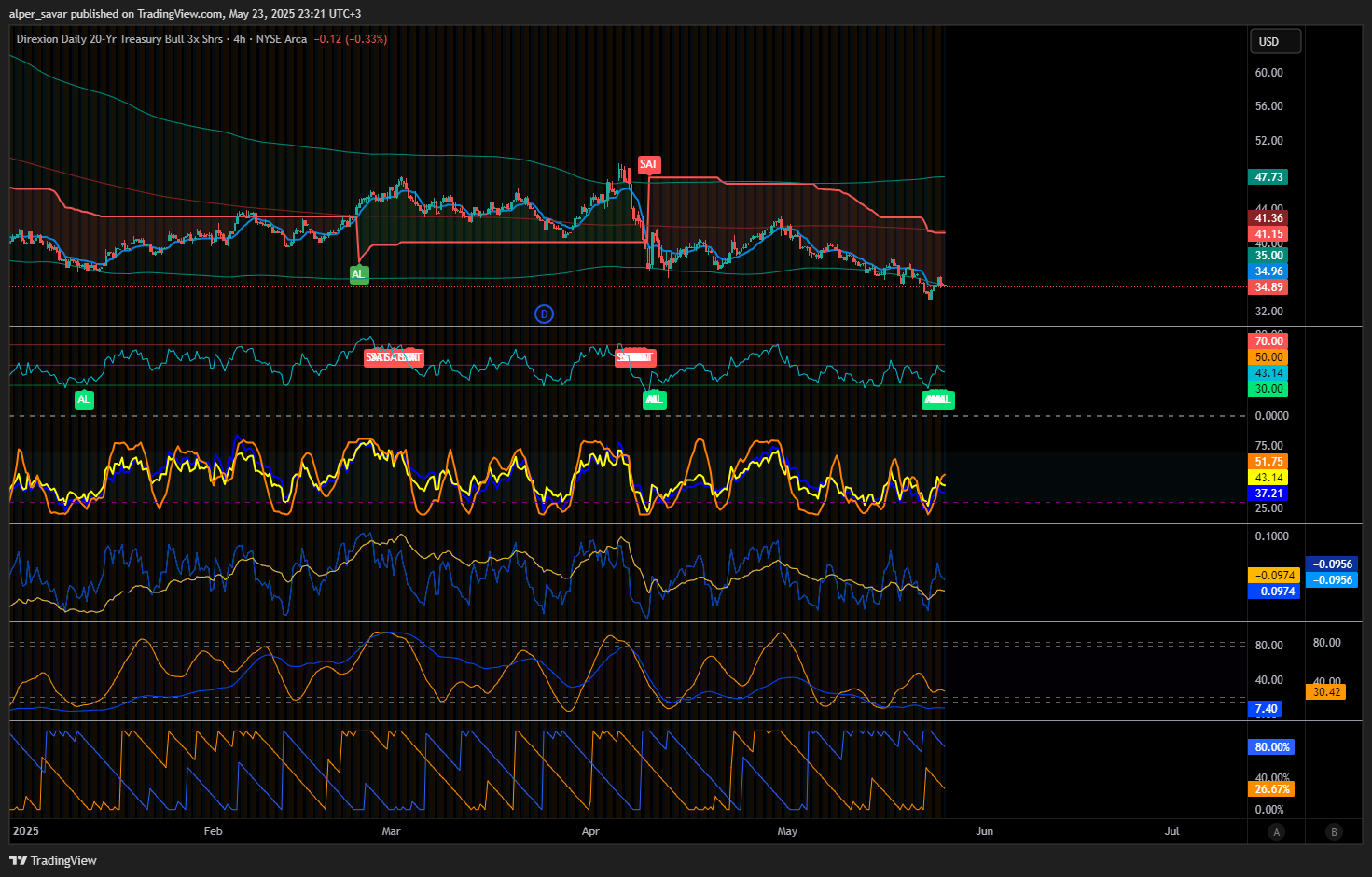The height and width of the screenshot is (877, 1372).
Task: Click the 25.00 stochastic axis value
Action: [x=1268, y=508]
